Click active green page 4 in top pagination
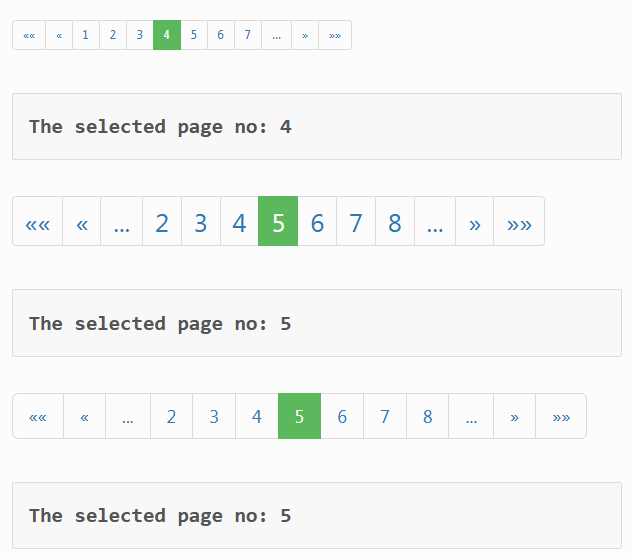The width and height of the screenshot is (633, 559). point(167,35)
